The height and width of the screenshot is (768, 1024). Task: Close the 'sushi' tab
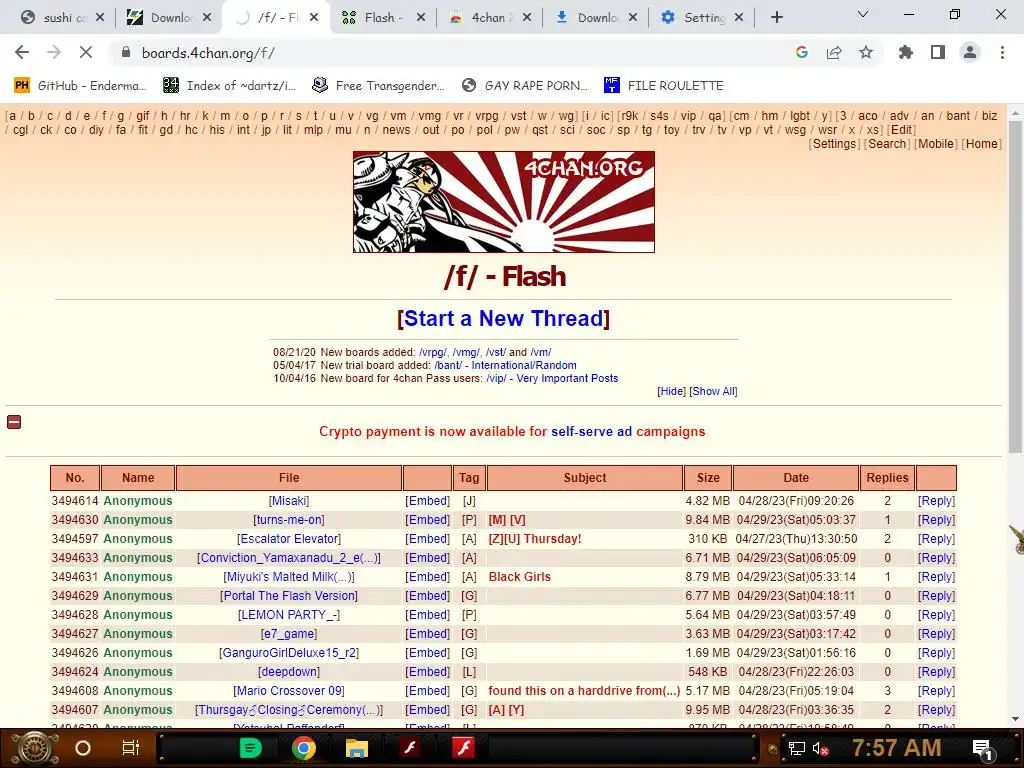100,18
